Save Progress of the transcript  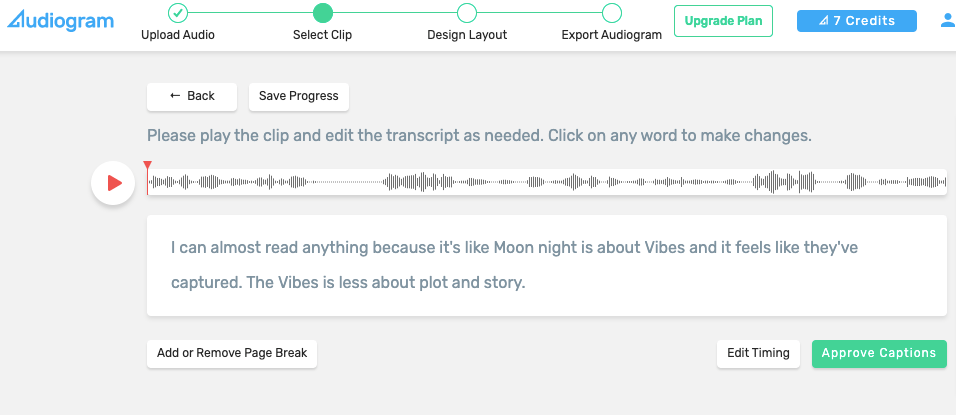[299, 97]
